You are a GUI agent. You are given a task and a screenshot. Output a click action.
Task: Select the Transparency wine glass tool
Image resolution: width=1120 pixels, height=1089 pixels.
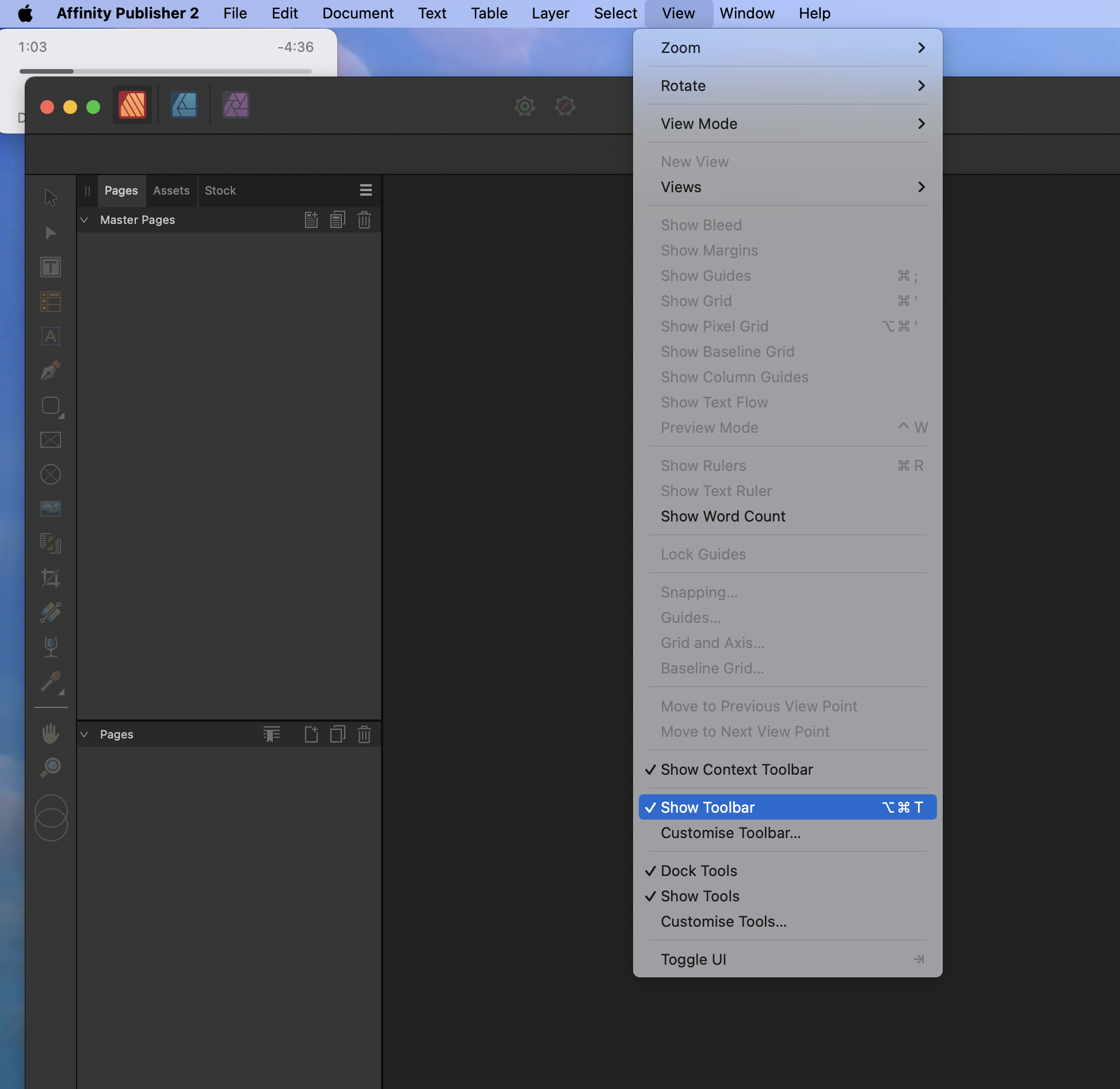(x=51, y=647)
